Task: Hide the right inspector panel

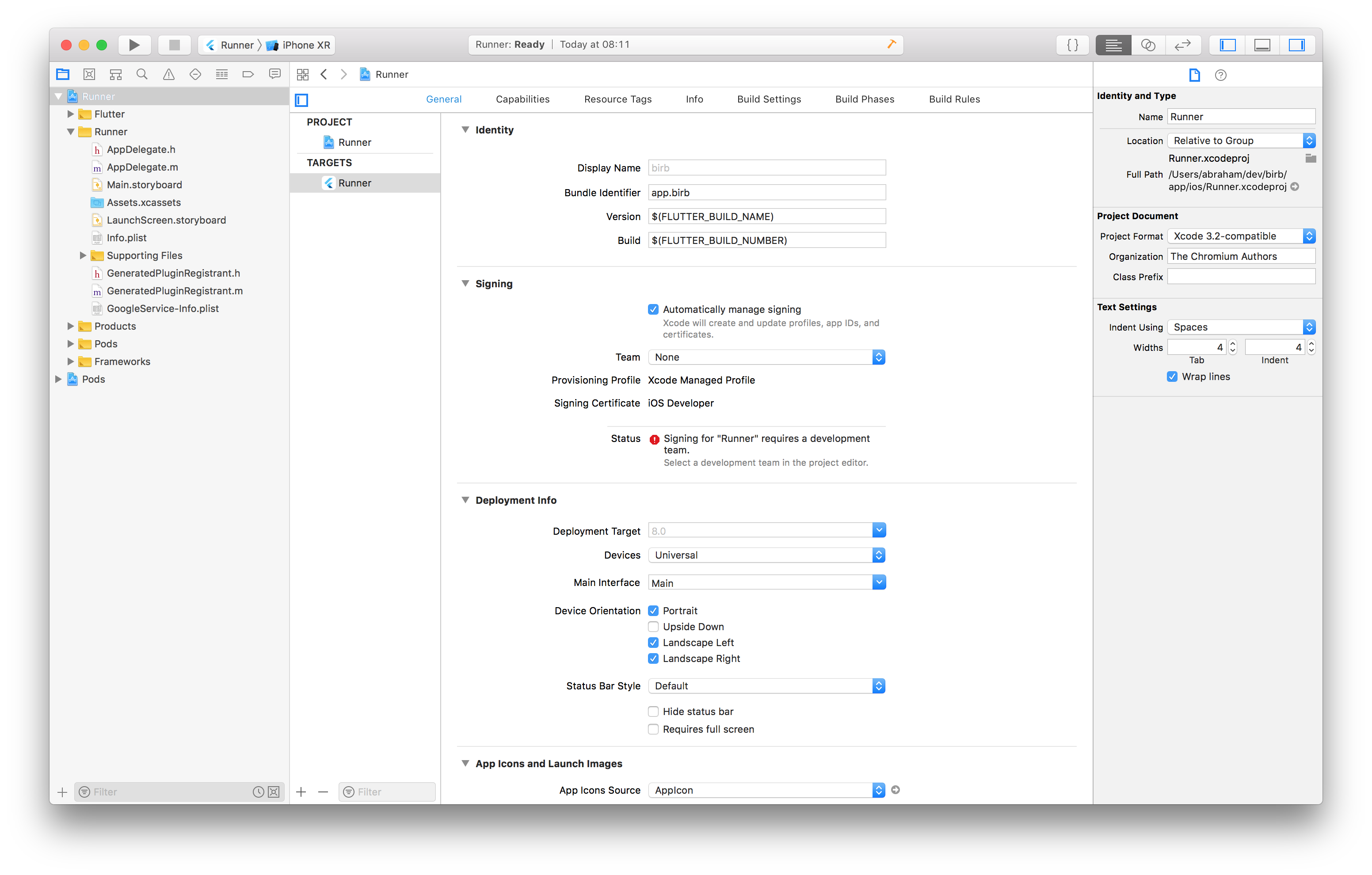Action: click(x=1297, y=45)
